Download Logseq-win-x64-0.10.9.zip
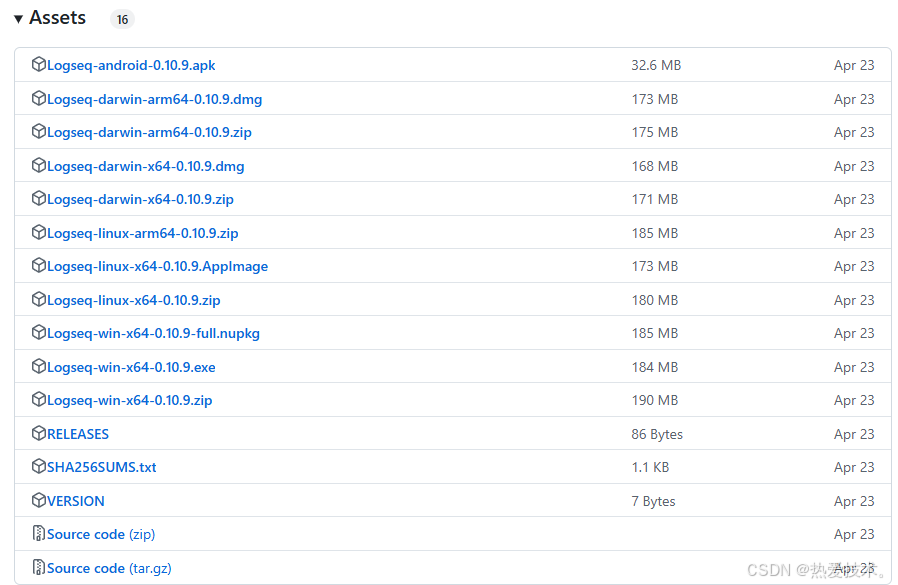Viewport: 898px width, 585px height. click(x=129, y=401)
